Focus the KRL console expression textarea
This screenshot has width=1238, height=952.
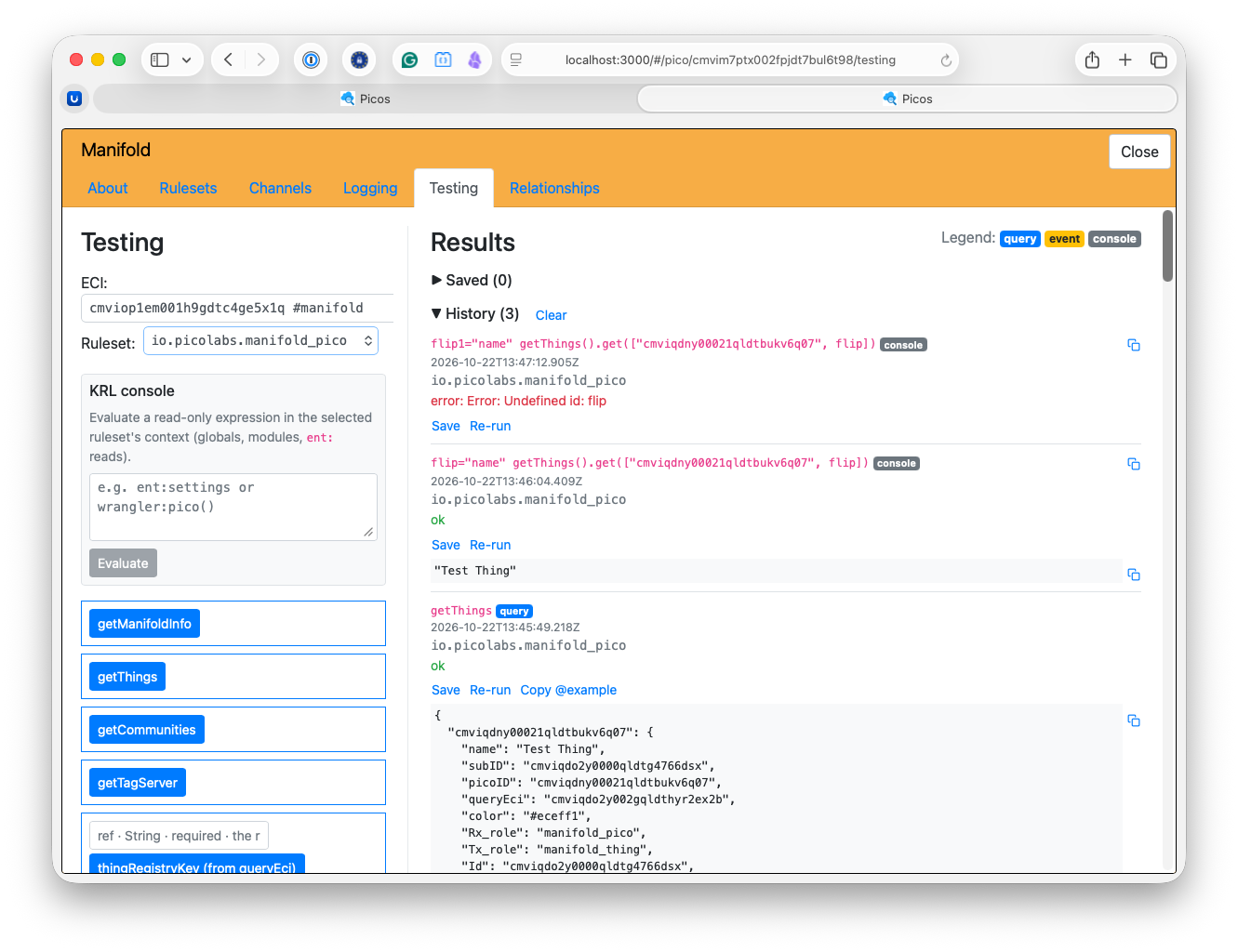(x=233, y=507)
